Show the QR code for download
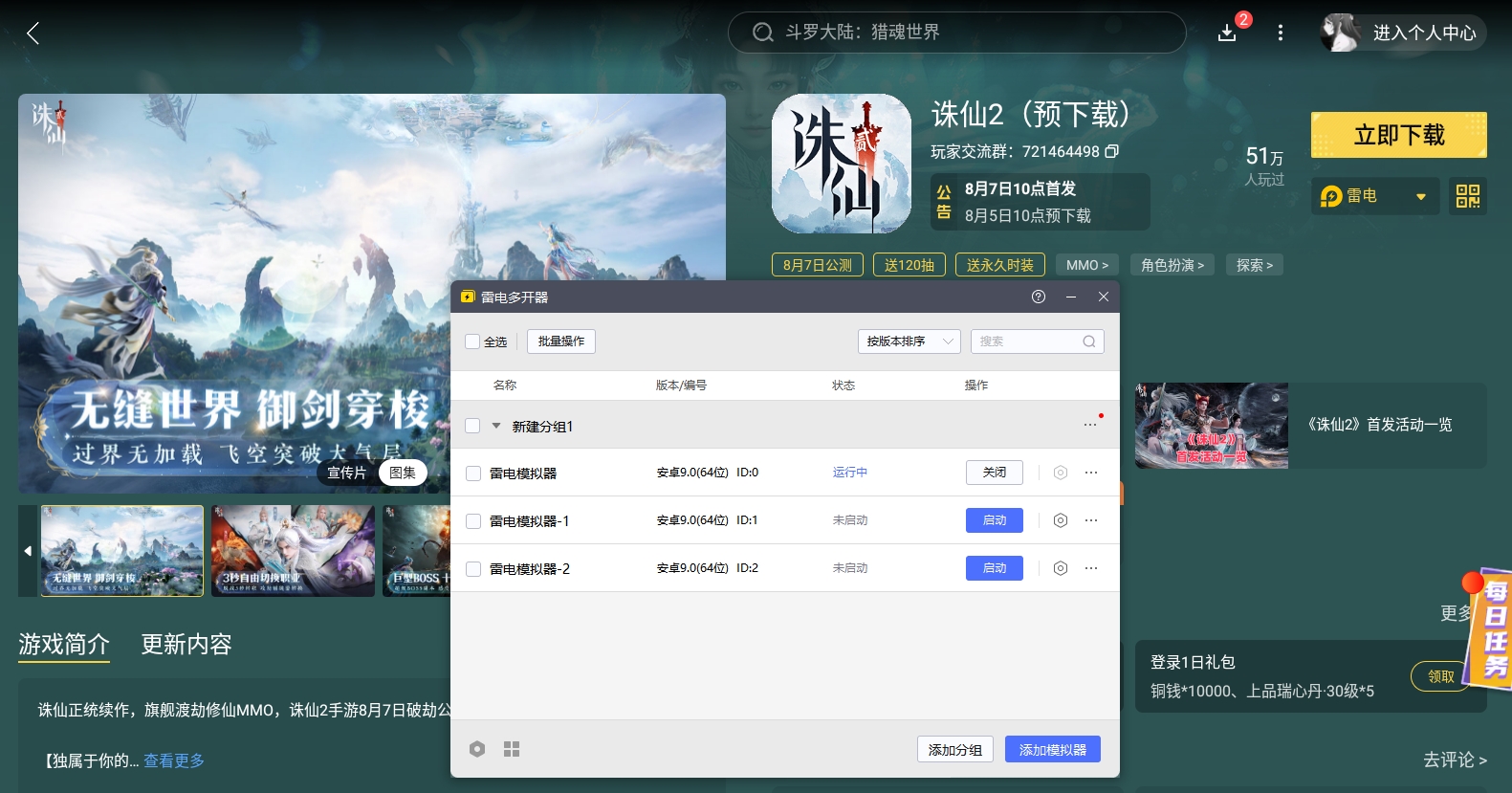 [1468, 196]
